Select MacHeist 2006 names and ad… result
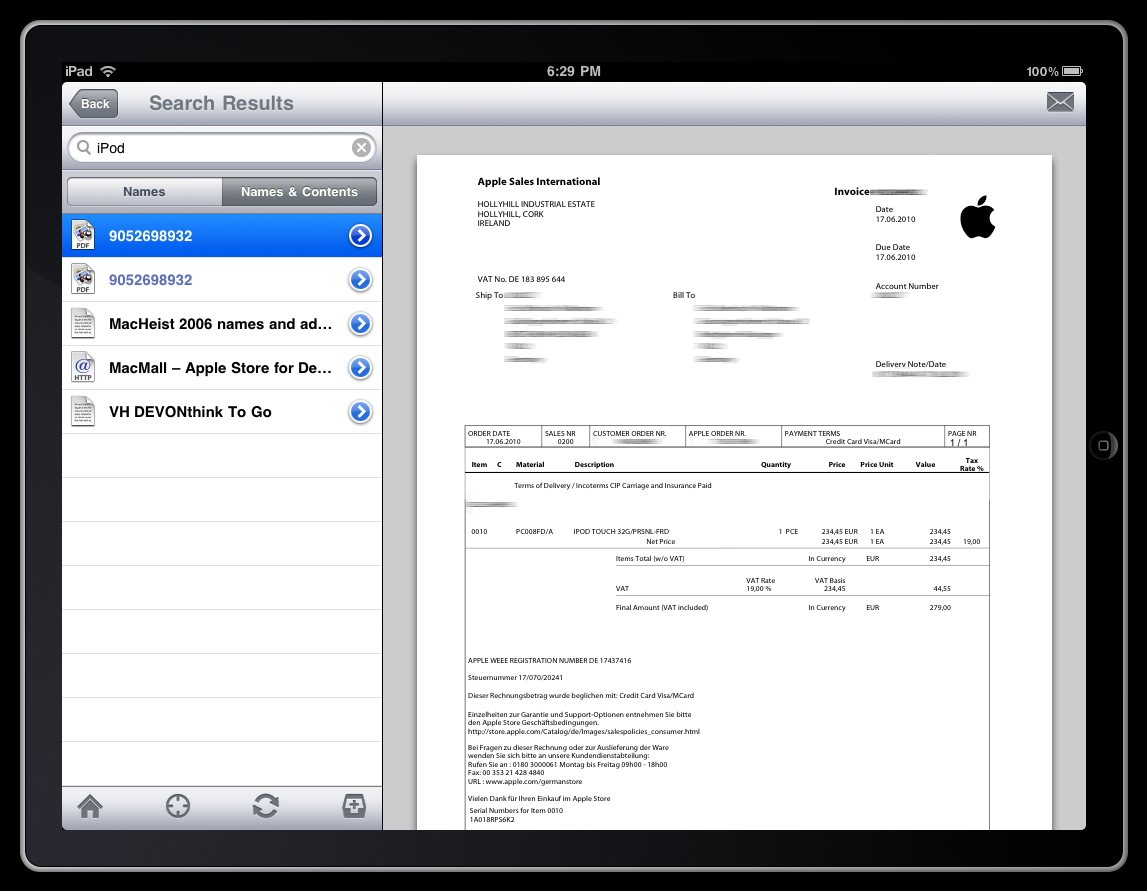Image resolution: width=1147 pixels, height=891 pixels. (x=222, y=323)
